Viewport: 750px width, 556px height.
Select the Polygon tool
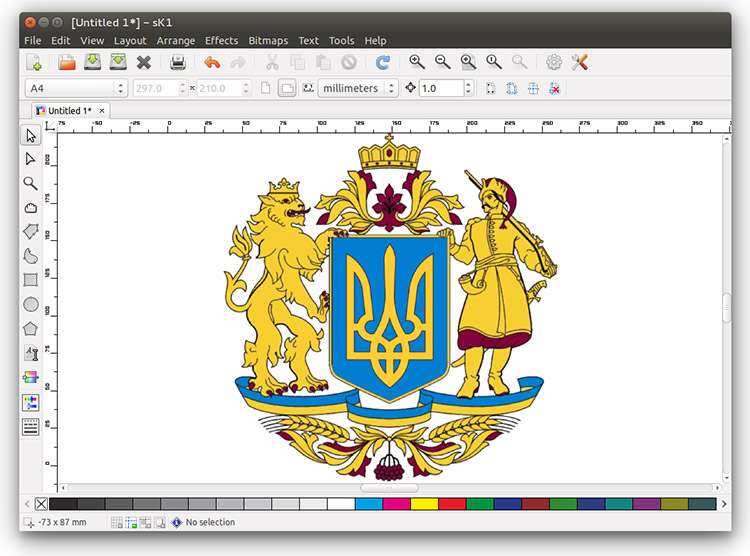pyautogui.click(x=31, y=329)
